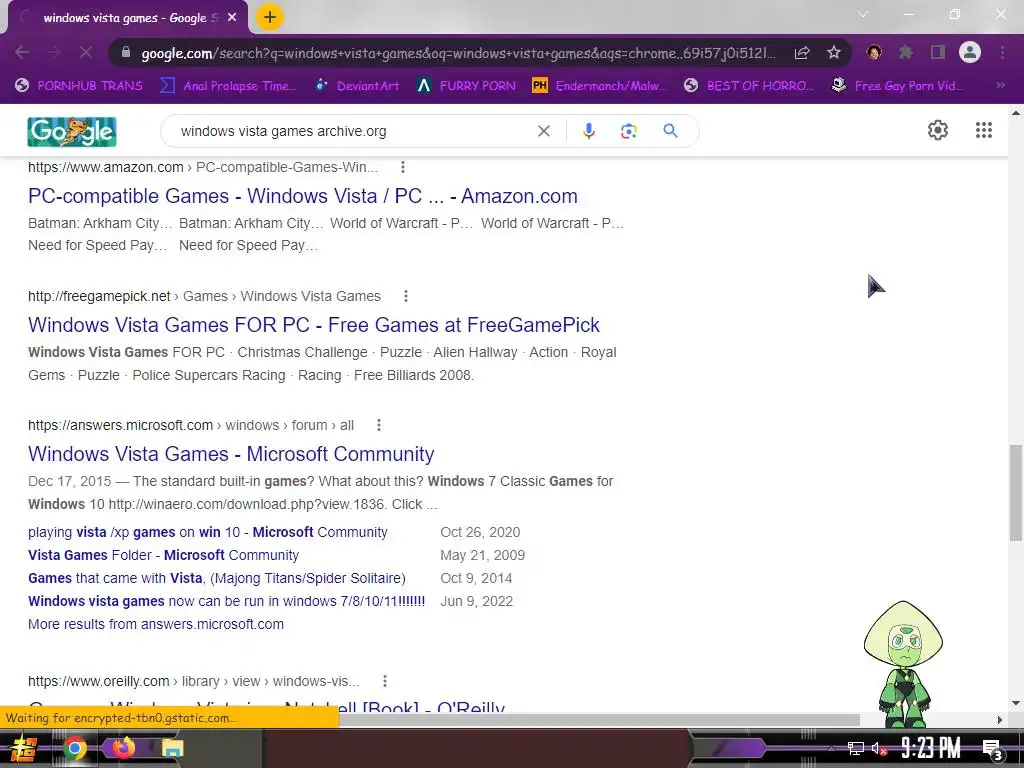
Task: Click the Oct 26, 2020 date
Action: coord(480,532)
